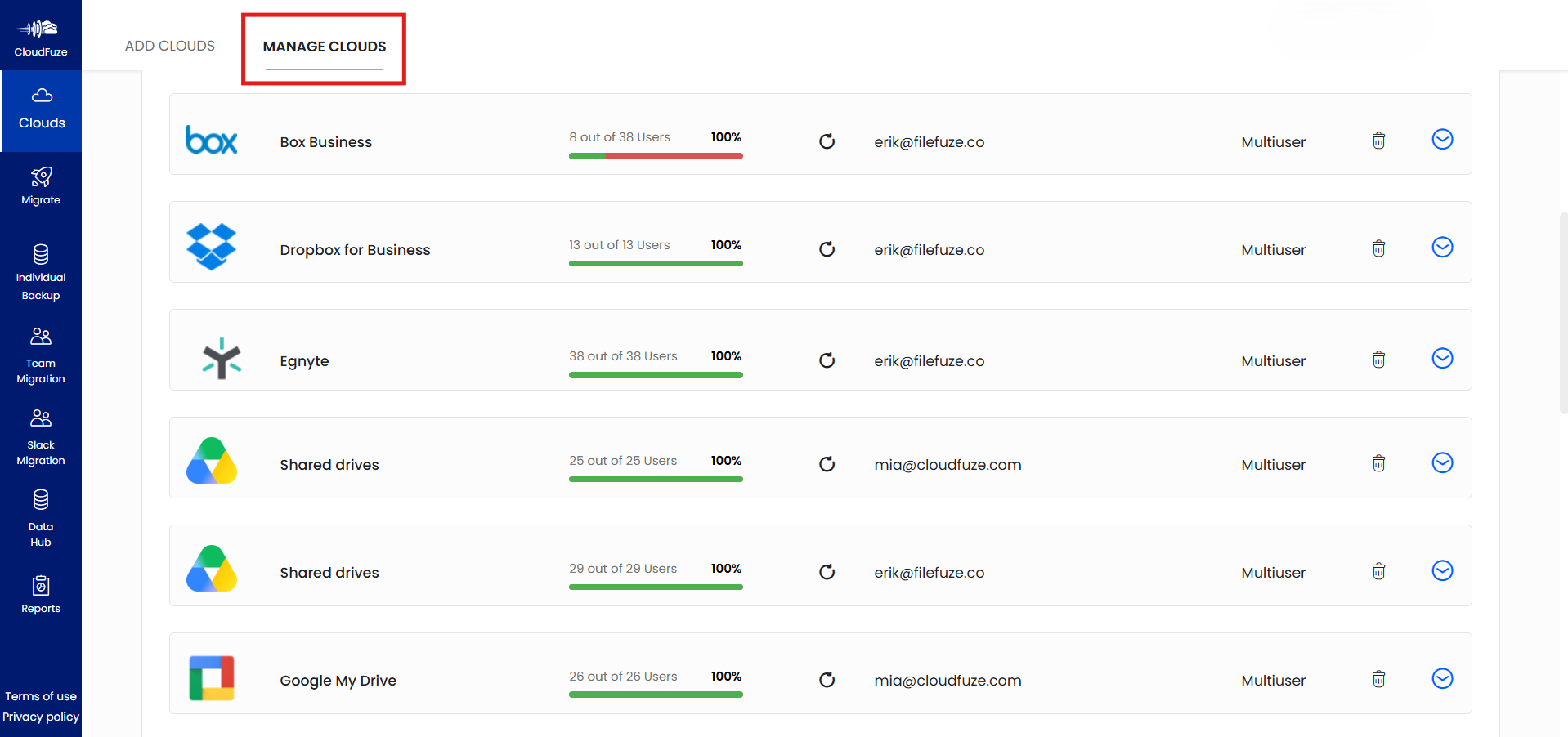Click the Egnyte cloud name

pyautogui.click(x=304, y=361)
